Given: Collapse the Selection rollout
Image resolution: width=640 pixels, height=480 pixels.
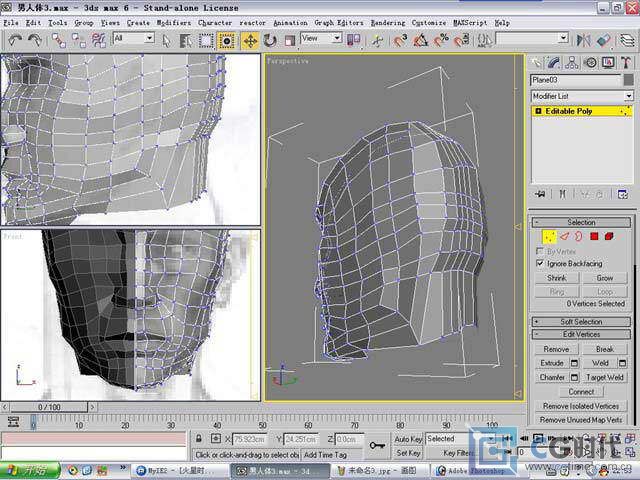Looking at the screenshot, I should point(581,222).
